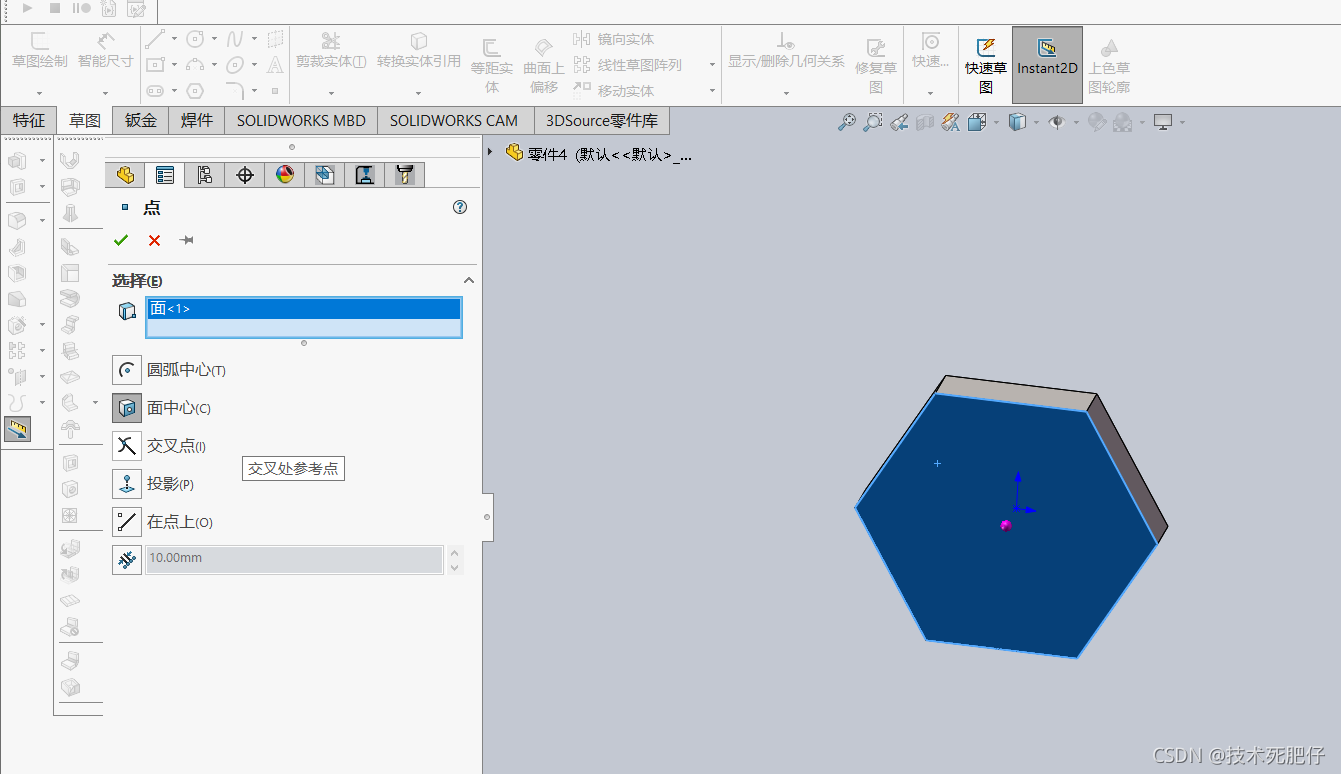Open the DimXpertManager crosshair tab
The height and width of the screenshot is (774, 1341).
[x=245, y=175]
